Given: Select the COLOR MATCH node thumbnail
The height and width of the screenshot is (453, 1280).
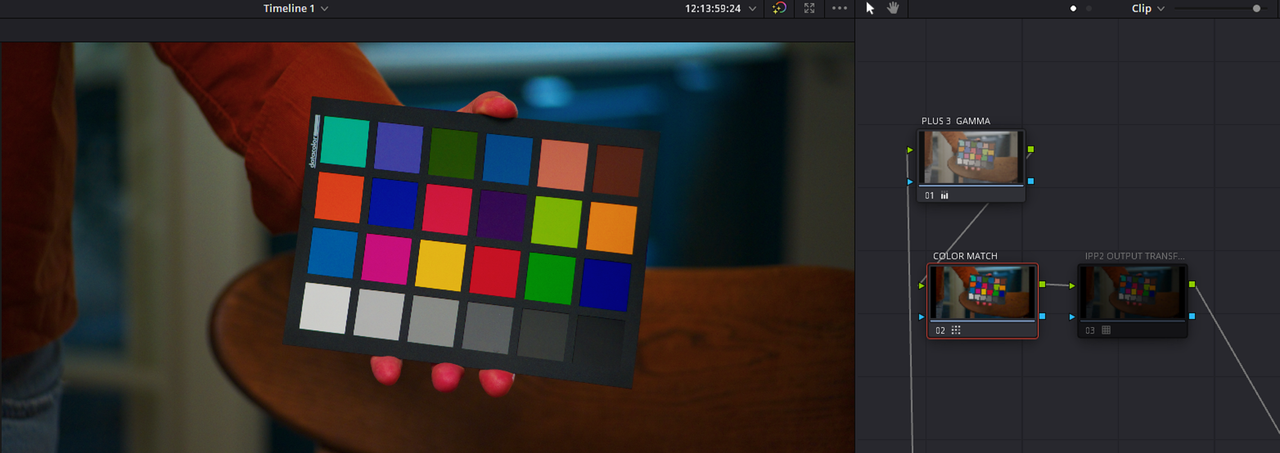Looking at the screenshot, I should pyautogui.click(x=982, y=292).
